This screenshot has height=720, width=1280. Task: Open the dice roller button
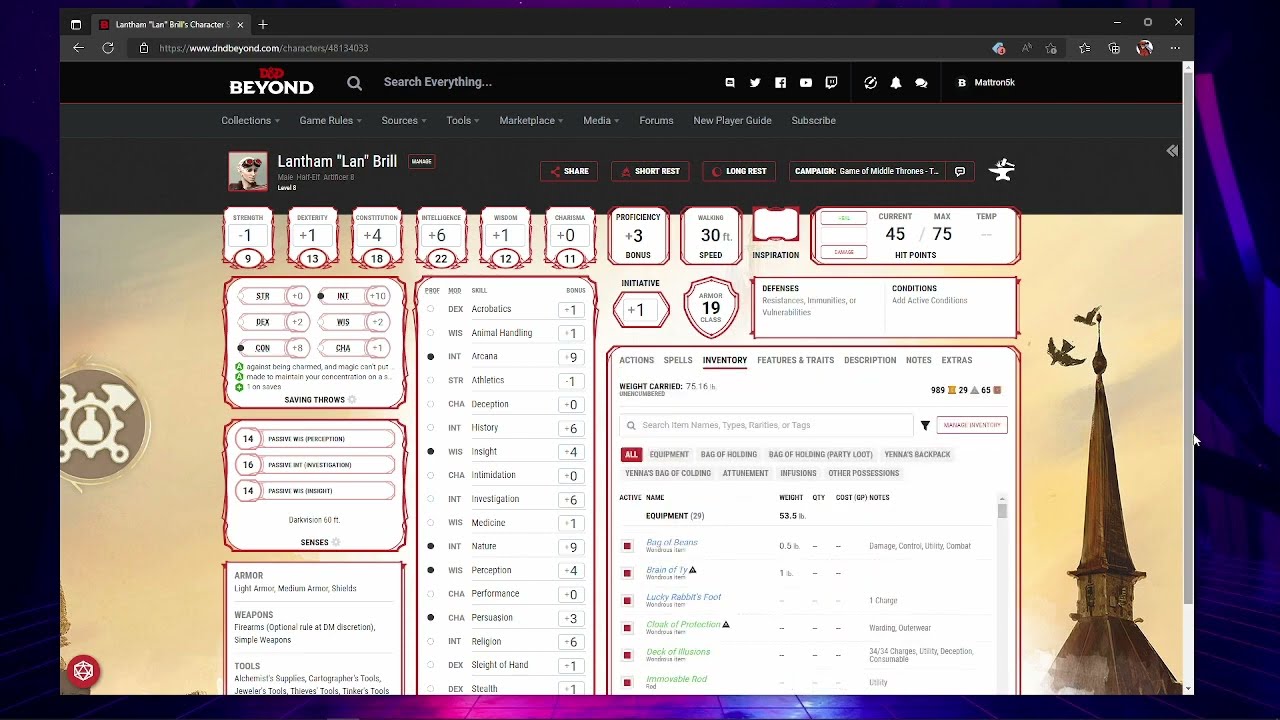(x=83, y=671)
